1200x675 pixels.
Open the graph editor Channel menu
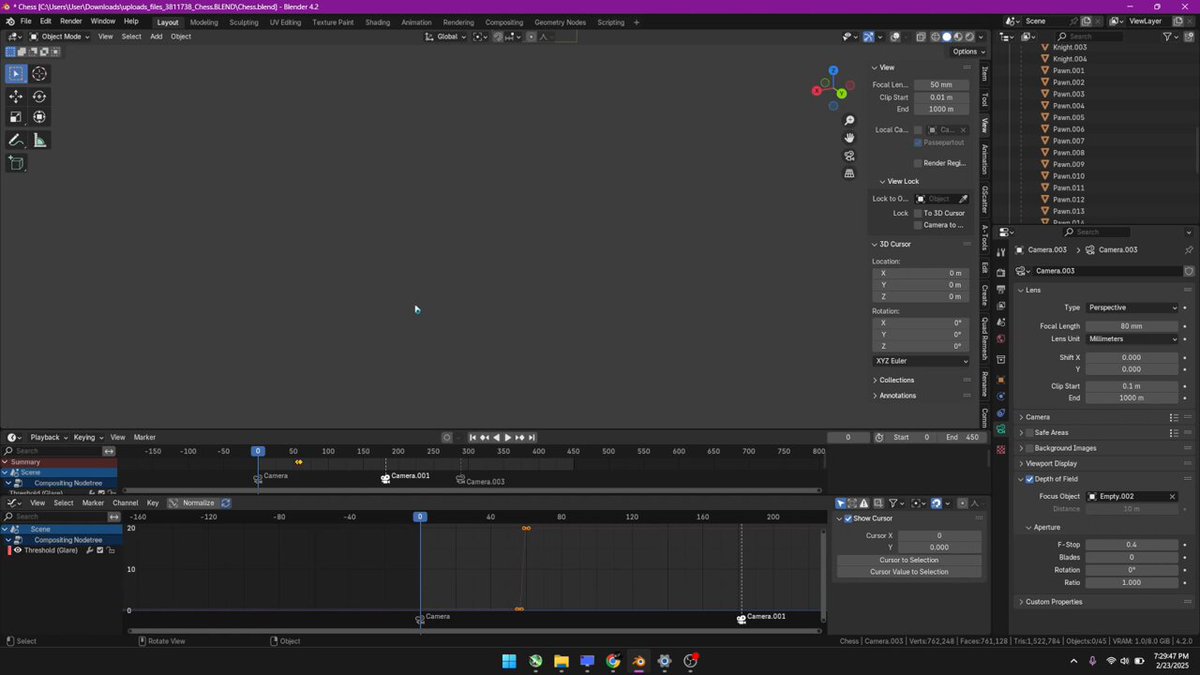[125, 503]
